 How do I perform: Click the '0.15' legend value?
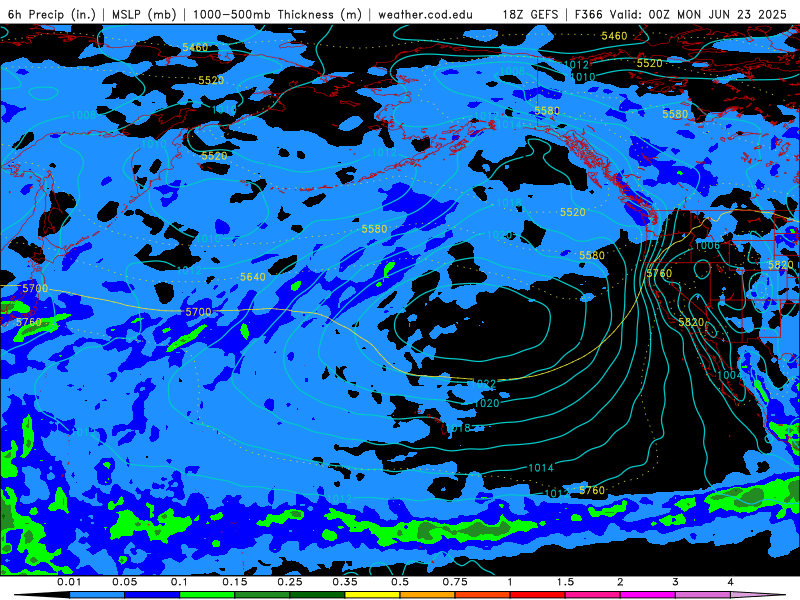[x=235, y=582]
